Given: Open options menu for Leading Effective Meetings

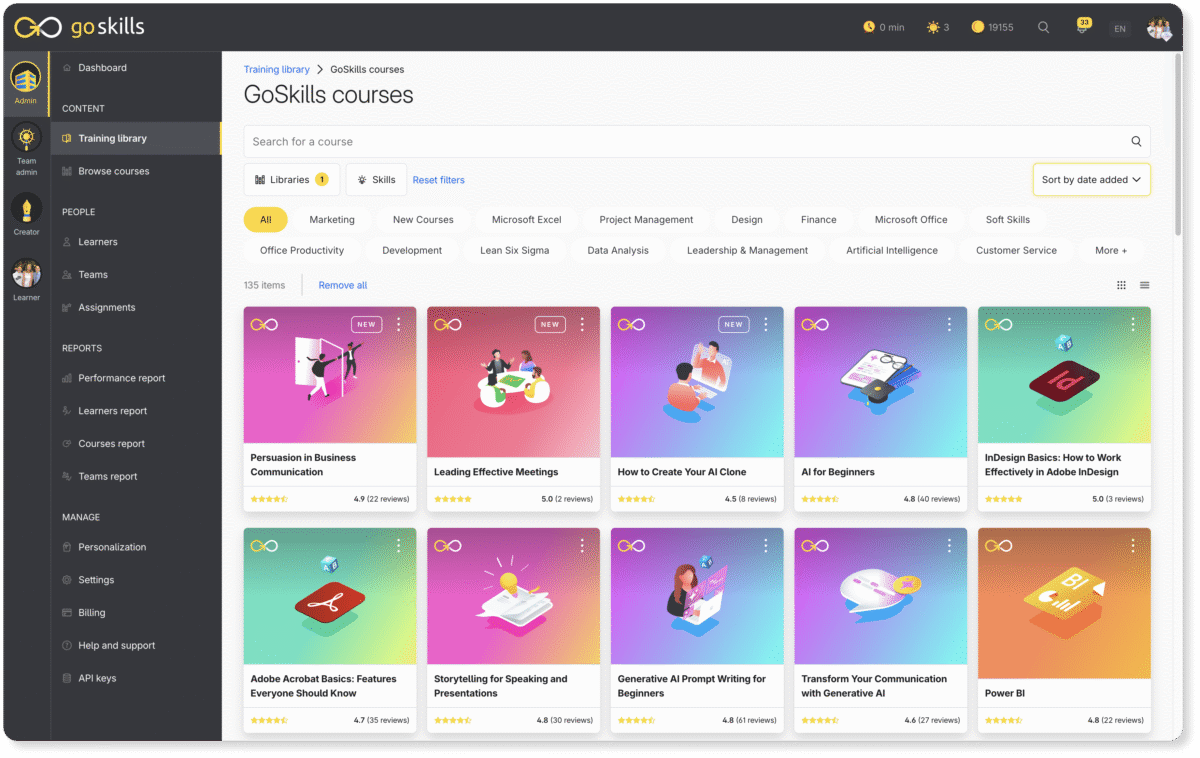Looking at the screenshot, I should [583, 324].
